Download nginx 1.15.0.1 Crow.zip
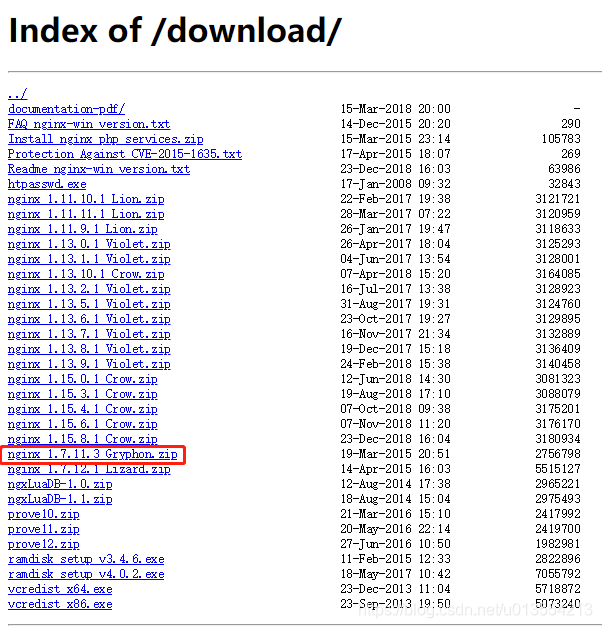This screenshot has height=628, width=602. pos(83,379)
